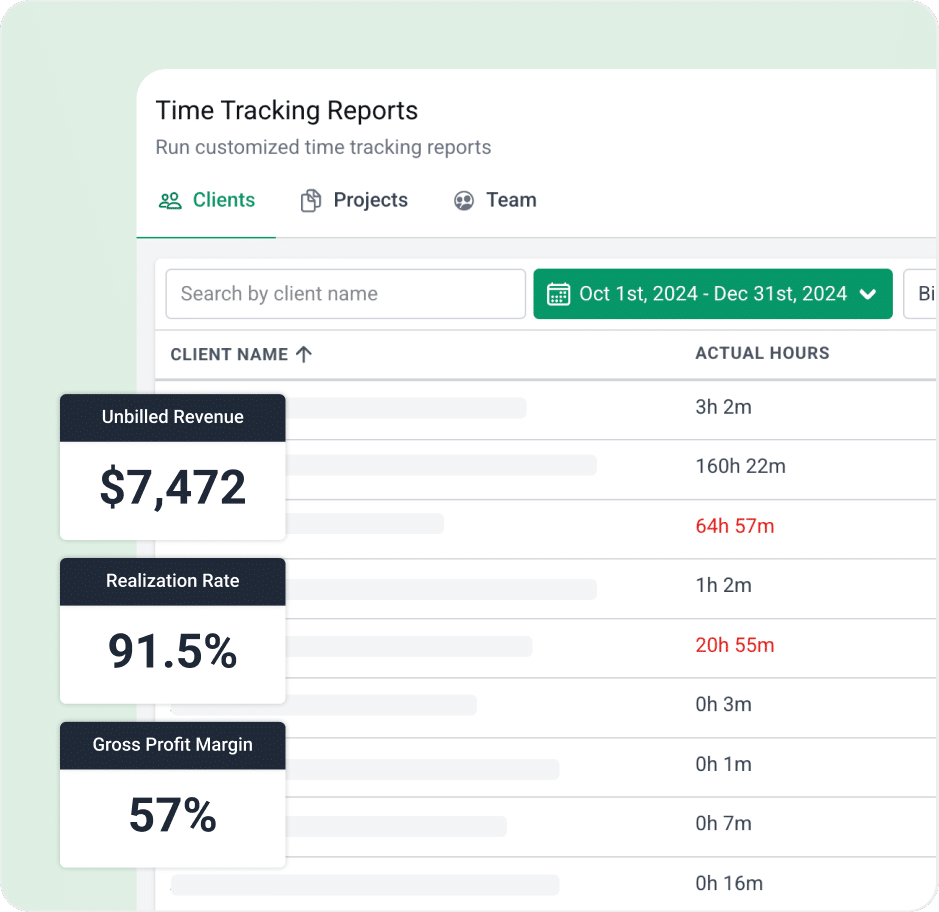Switch to the Team tab
This screenshot has height=912, width=939.
tap(495, 200)
